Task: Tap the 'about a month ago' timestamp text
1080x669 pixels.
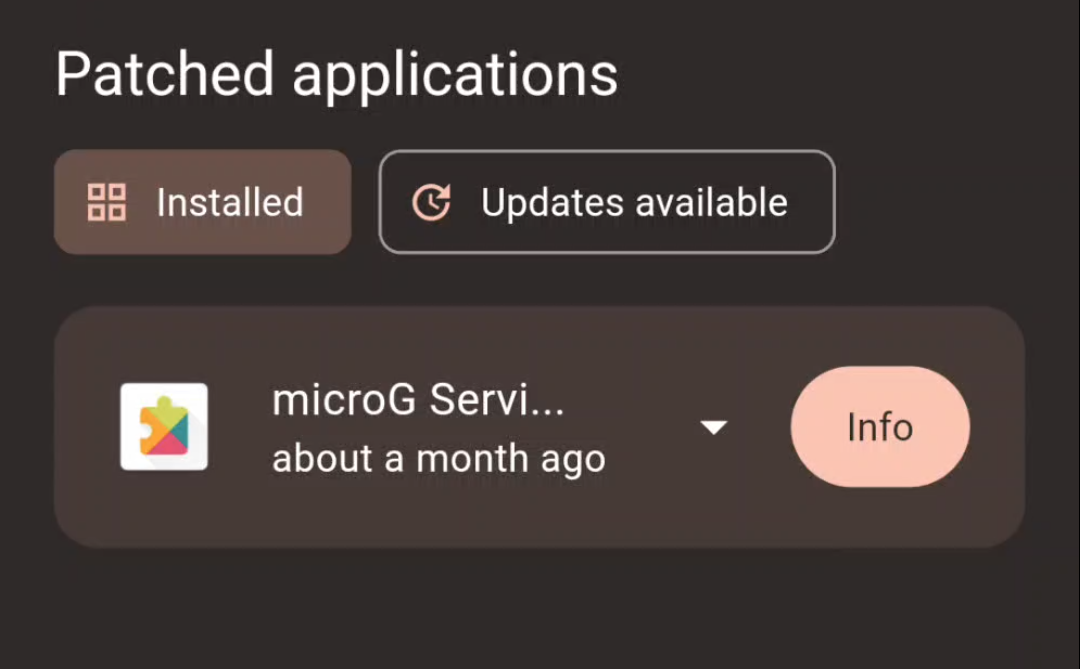Action: pyautogui.click(x=437, y=458)
